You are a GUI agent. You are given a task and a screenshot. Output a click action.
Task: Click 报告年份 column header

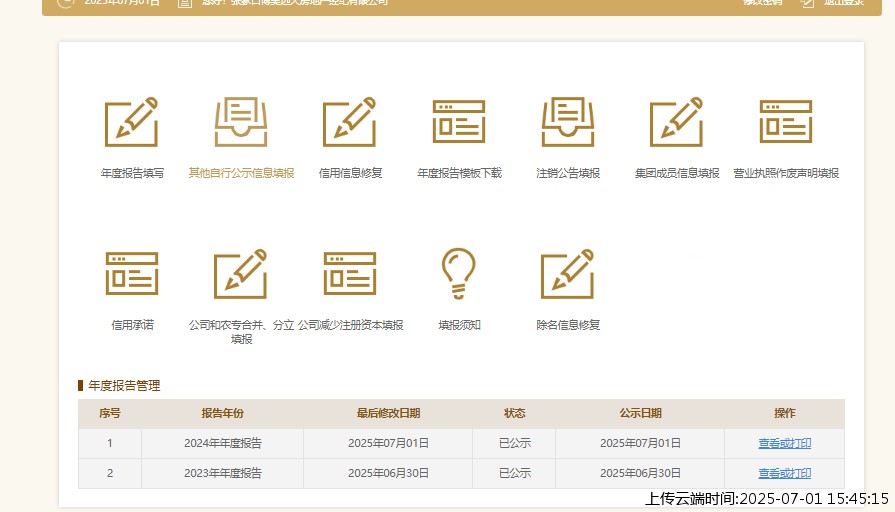(x=223, y=413)
